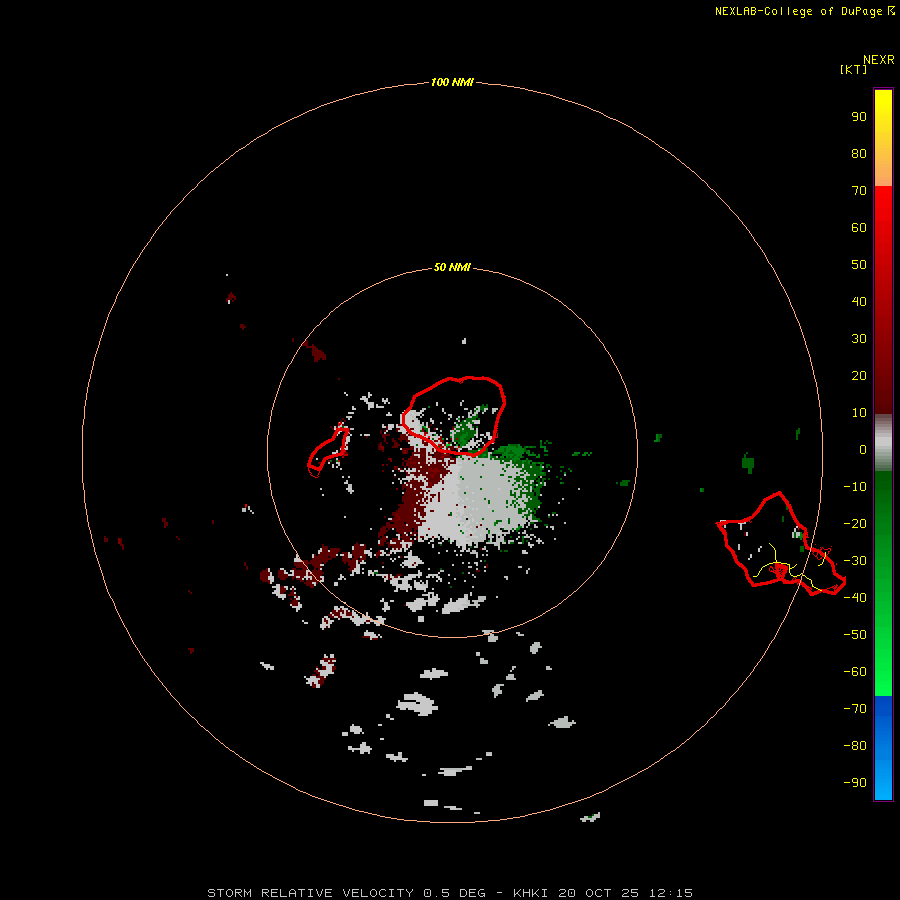Click the -90 value on velocity scale
The width and height of the screenshot is (900, 900).
(855, 783)
